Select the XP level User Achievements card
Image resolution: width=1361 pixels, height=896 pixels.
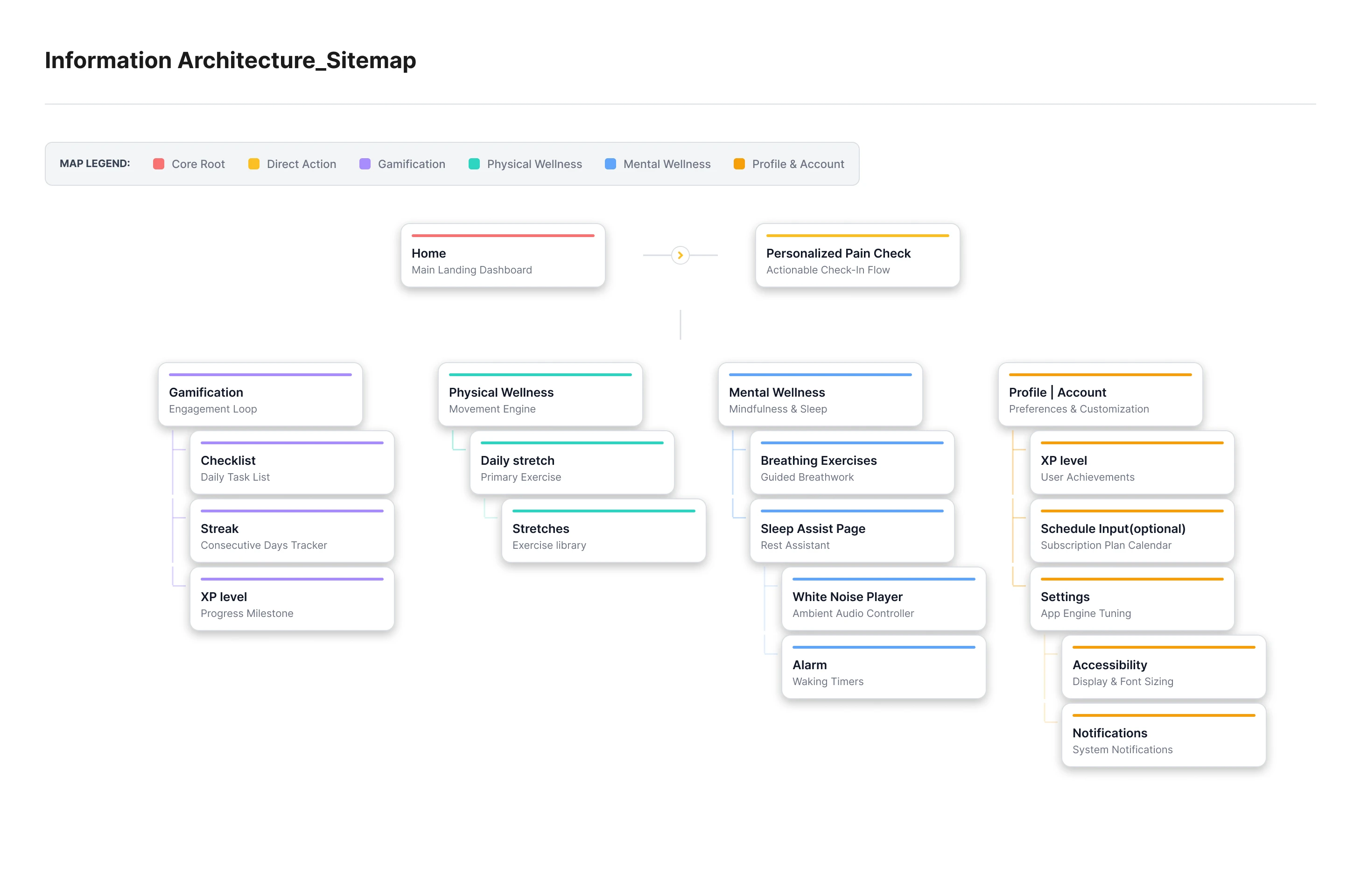pyautogui.click(x=1132, y=462)
